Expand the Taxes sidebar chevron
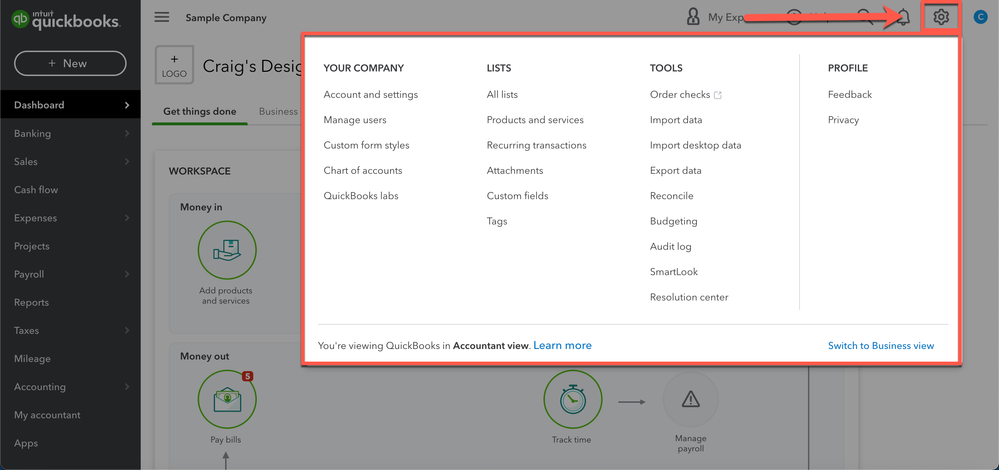The image size is (999, 470). point(127,331)
